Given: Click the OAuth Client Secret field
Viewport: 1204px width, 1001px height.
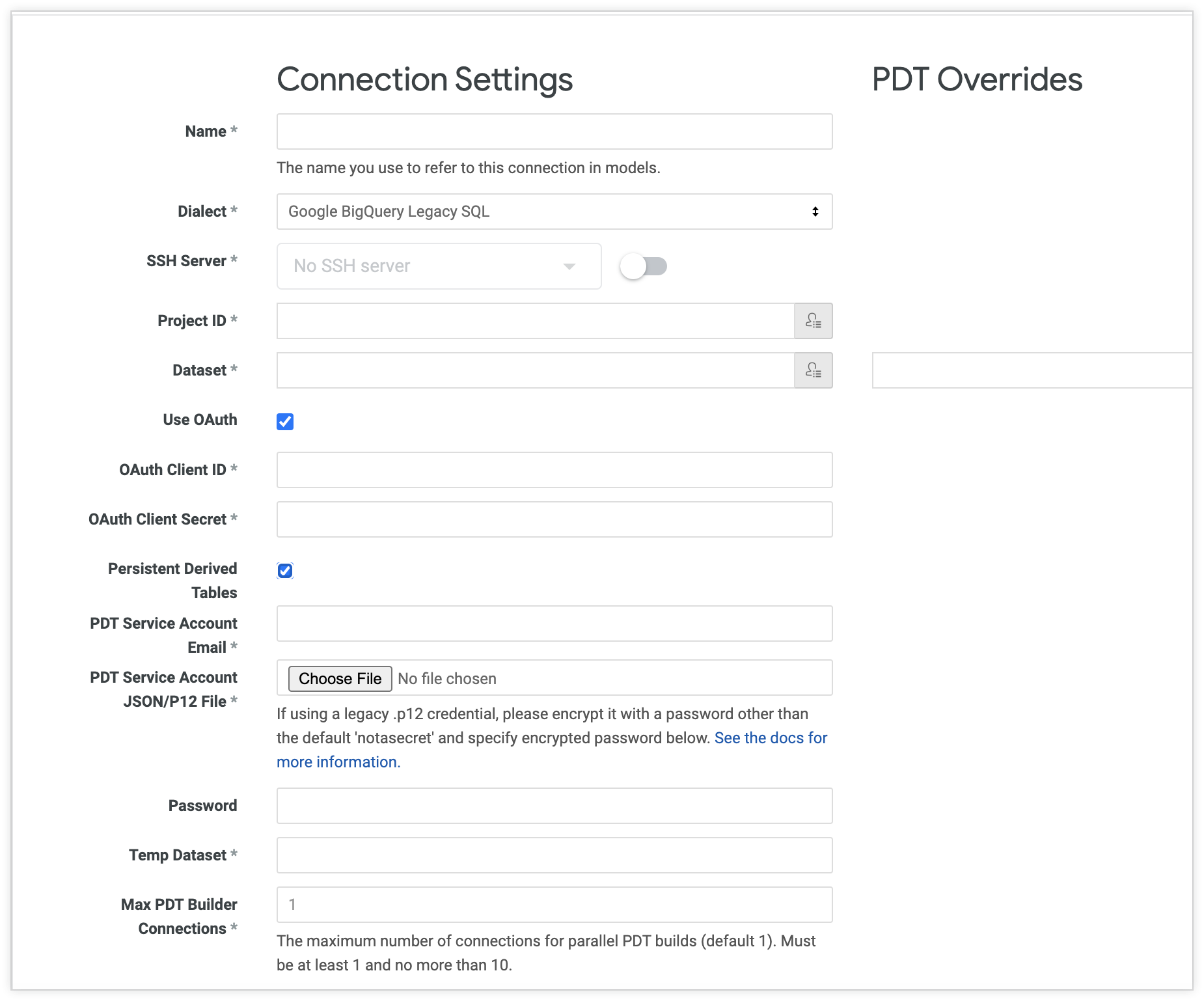Looking at the screenshot, I should [554, 519].
